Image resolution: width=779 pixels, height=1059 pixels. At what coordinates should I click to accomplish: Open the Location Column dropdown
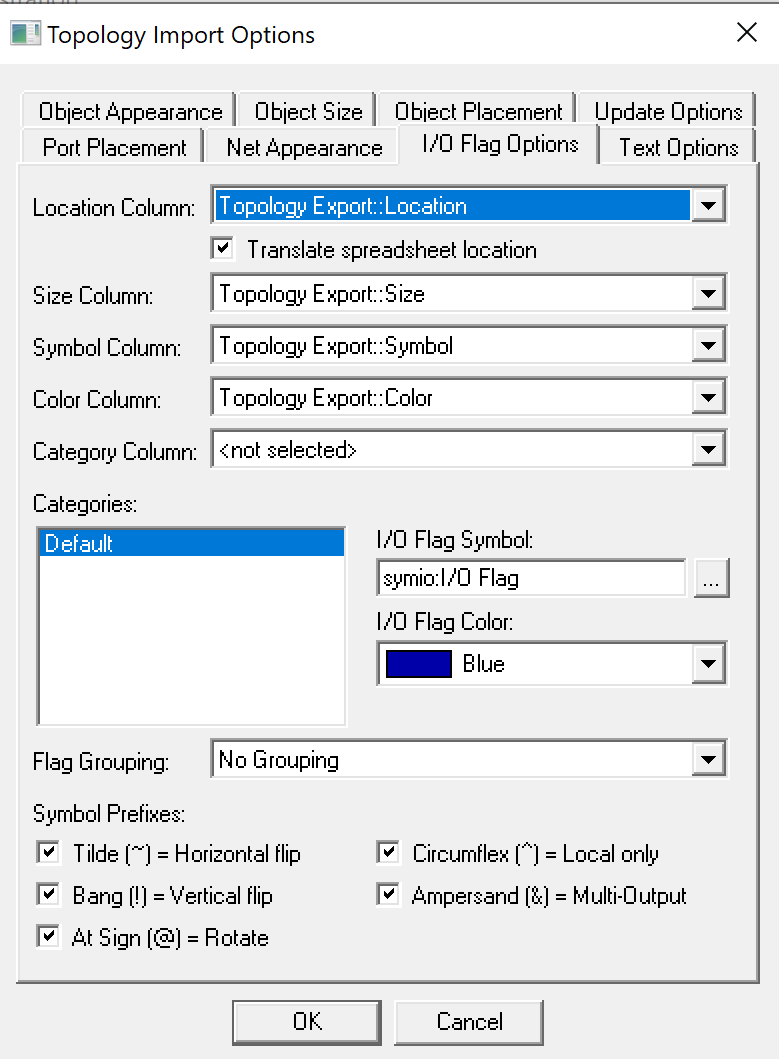[709, 207]
